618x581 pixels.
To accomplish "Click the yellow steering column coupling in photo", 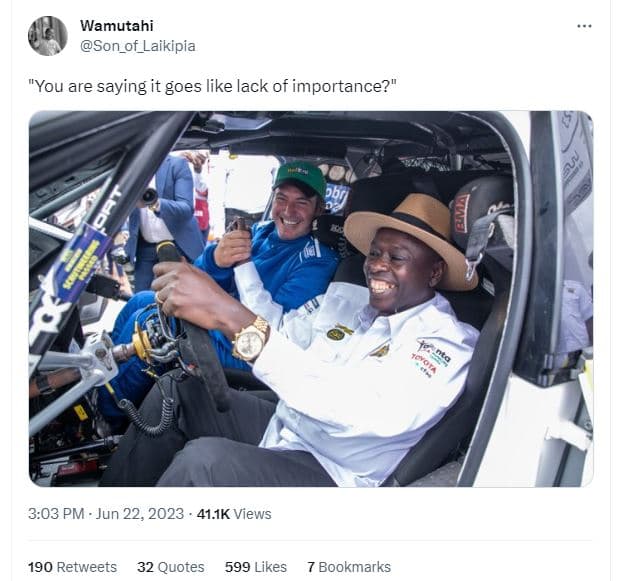I will click(144, 342).
